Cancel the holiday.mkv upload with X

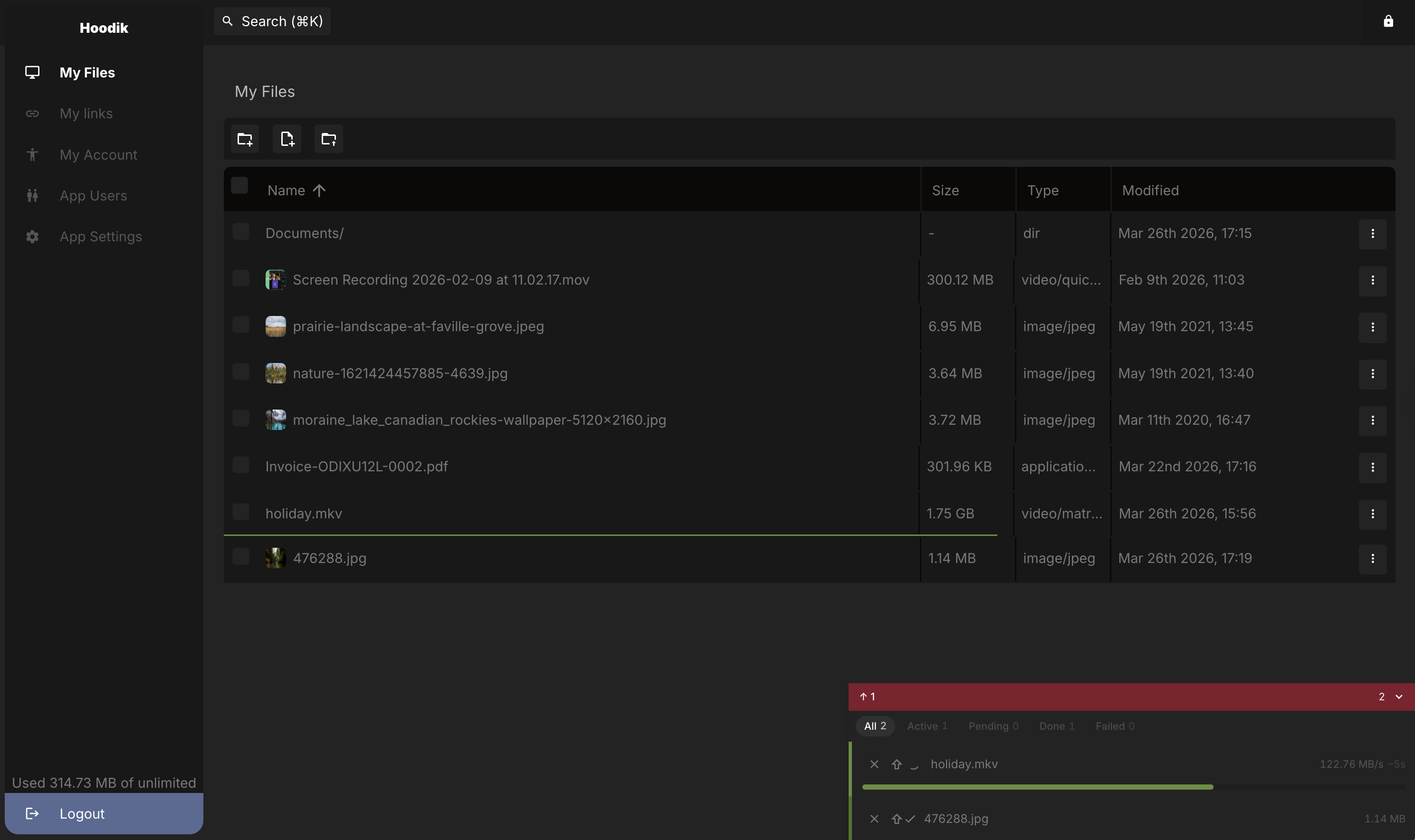pyautogui.click(x=874, y=764)
